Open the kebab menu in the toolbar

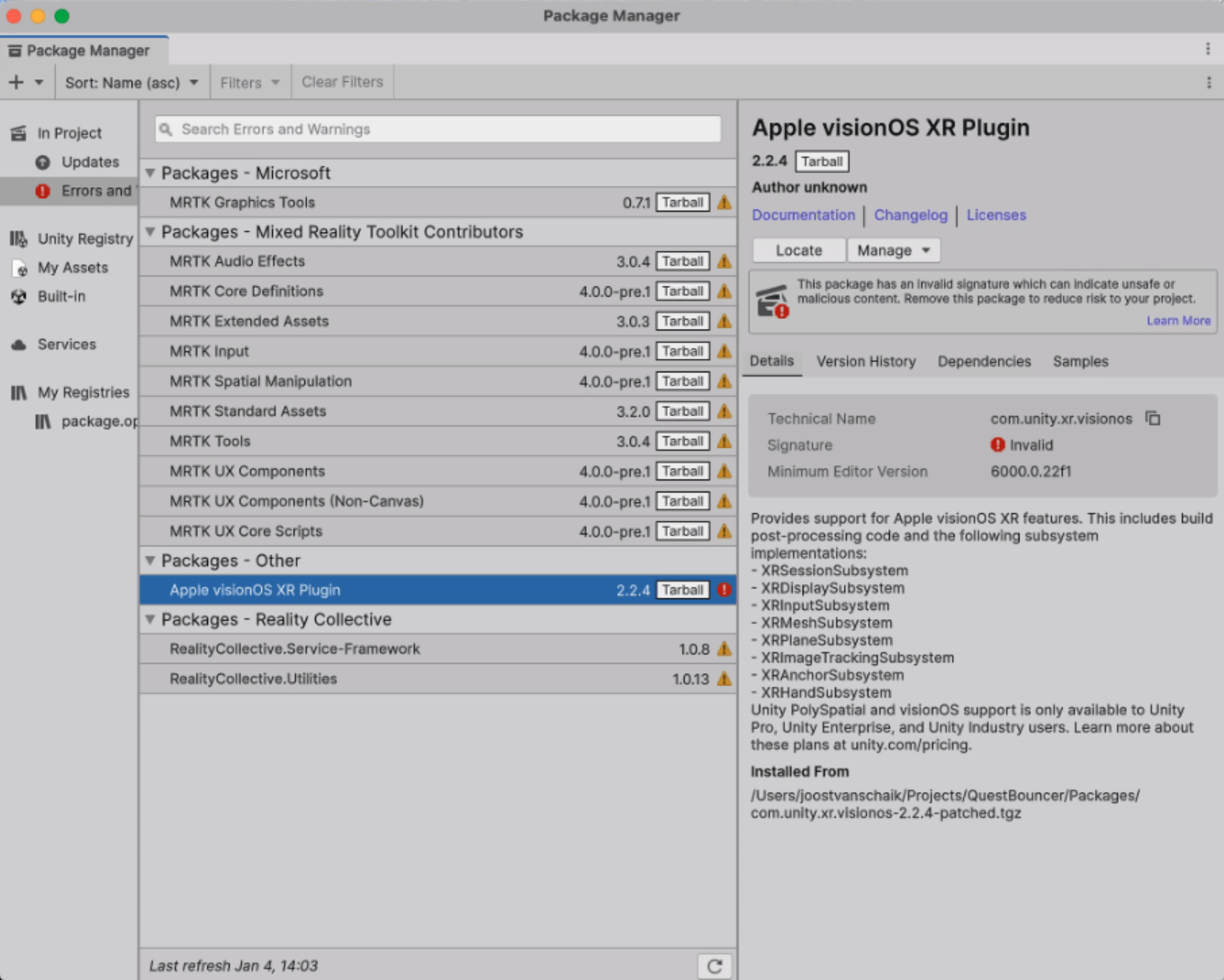[1209, 83]
